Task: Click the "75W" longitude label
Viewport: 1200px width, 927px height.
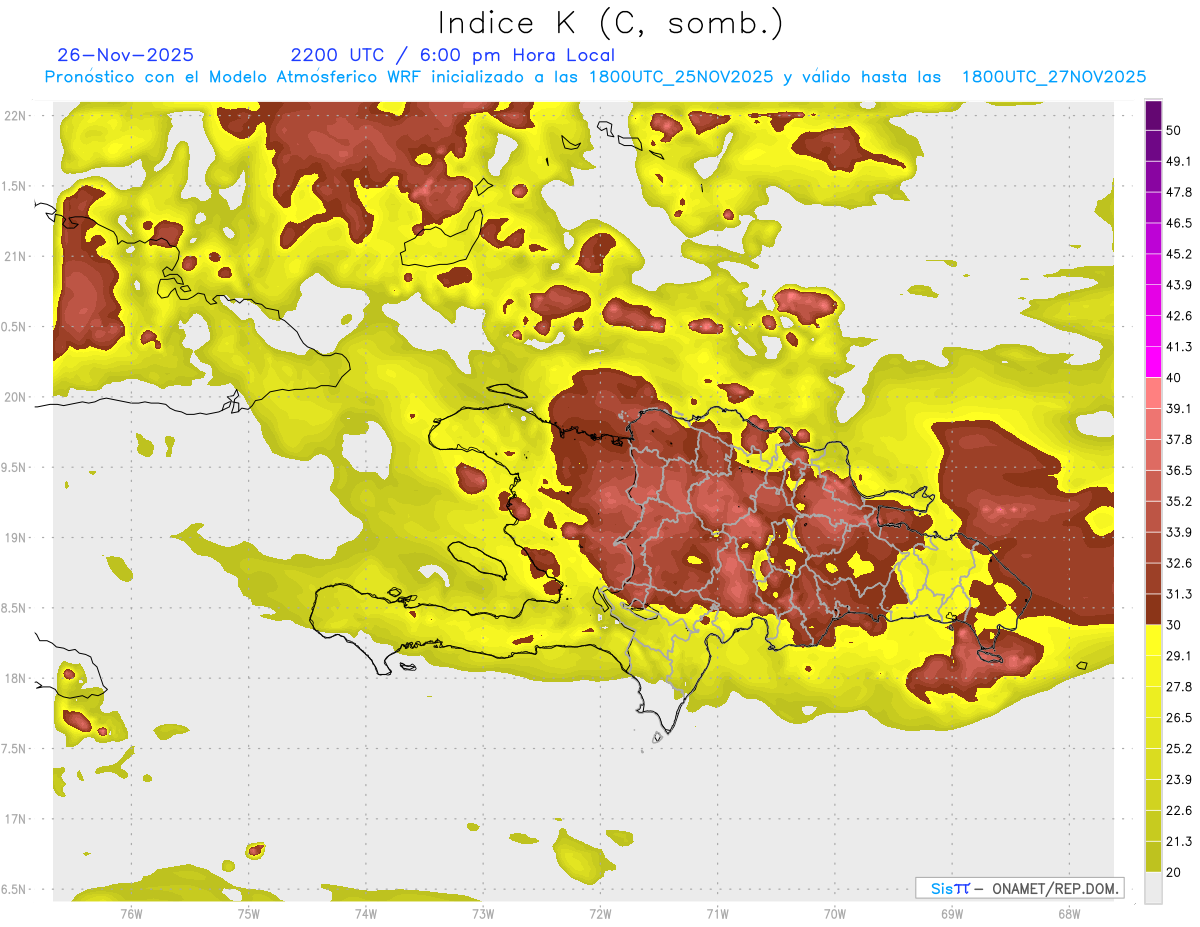Action: pos(249,913)
